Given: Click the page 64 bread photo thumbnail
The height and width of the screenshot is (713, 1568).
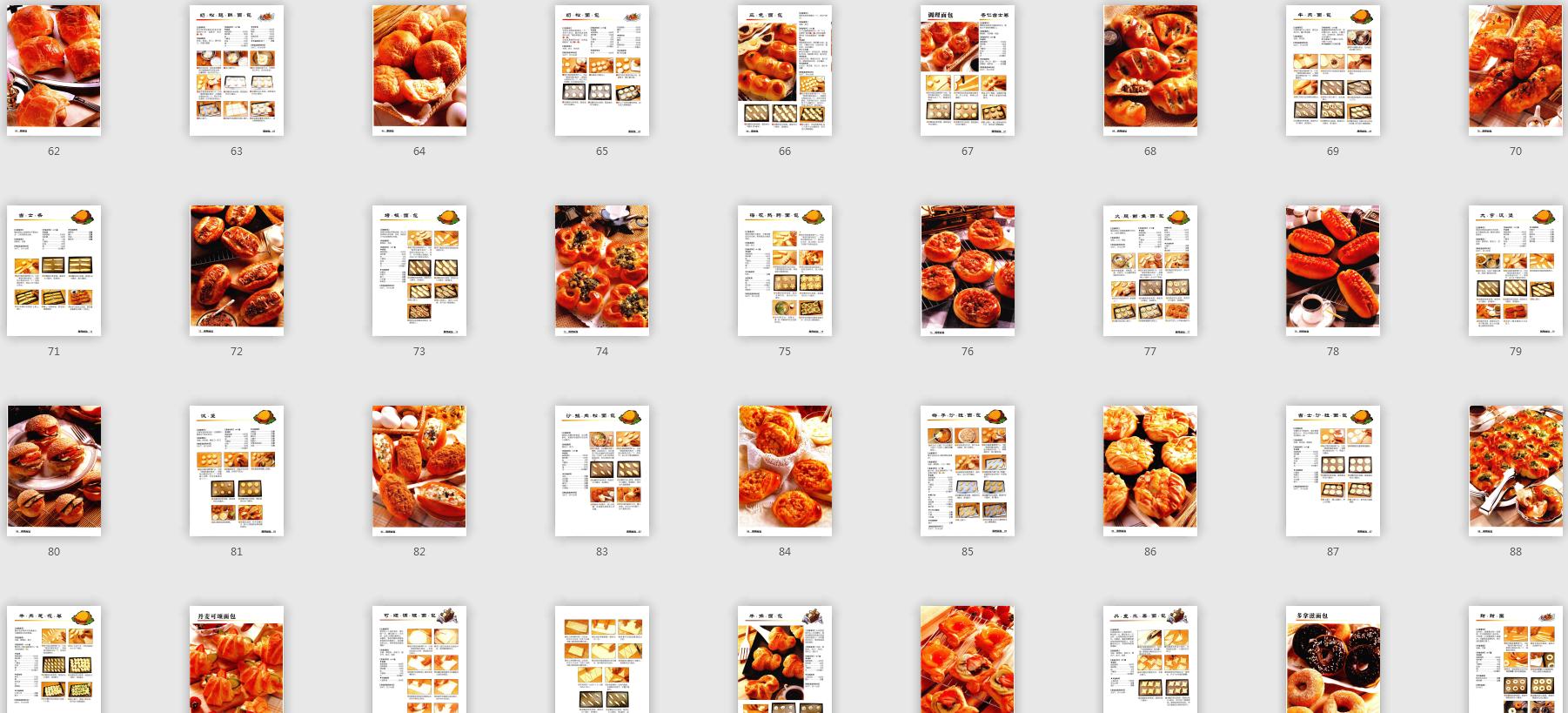Looking at the screenshot, I should [x=419, y=70].
